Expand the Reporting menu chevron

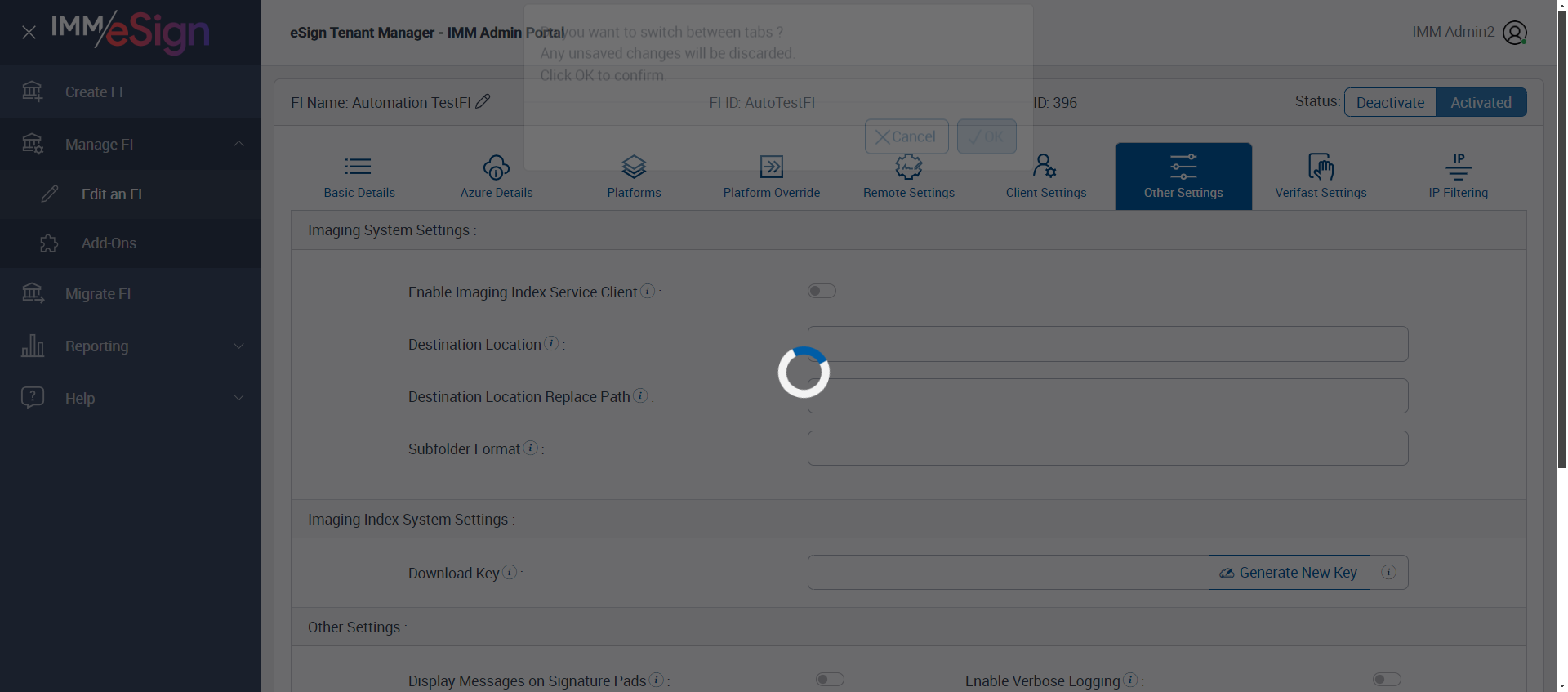pyautogui.click(x=238, y=346)
